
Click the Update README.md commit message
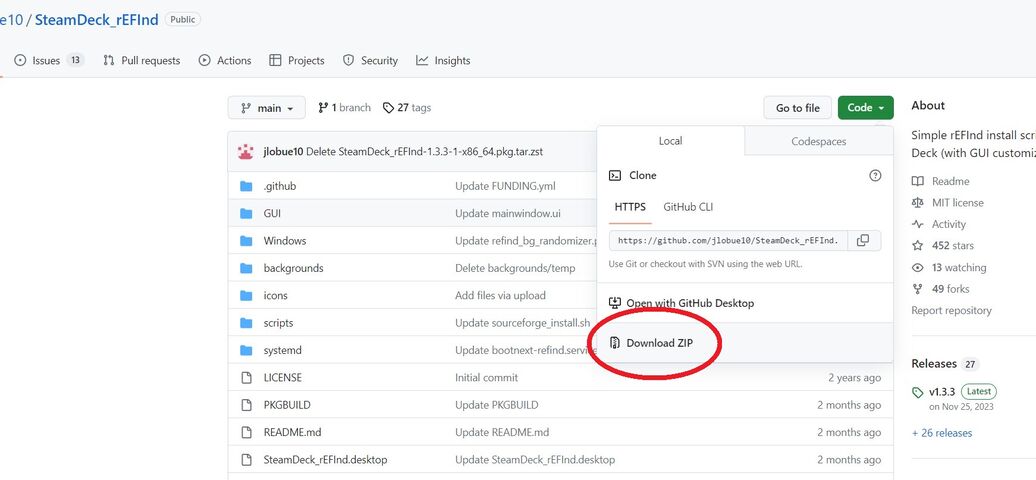coord(501,432)
